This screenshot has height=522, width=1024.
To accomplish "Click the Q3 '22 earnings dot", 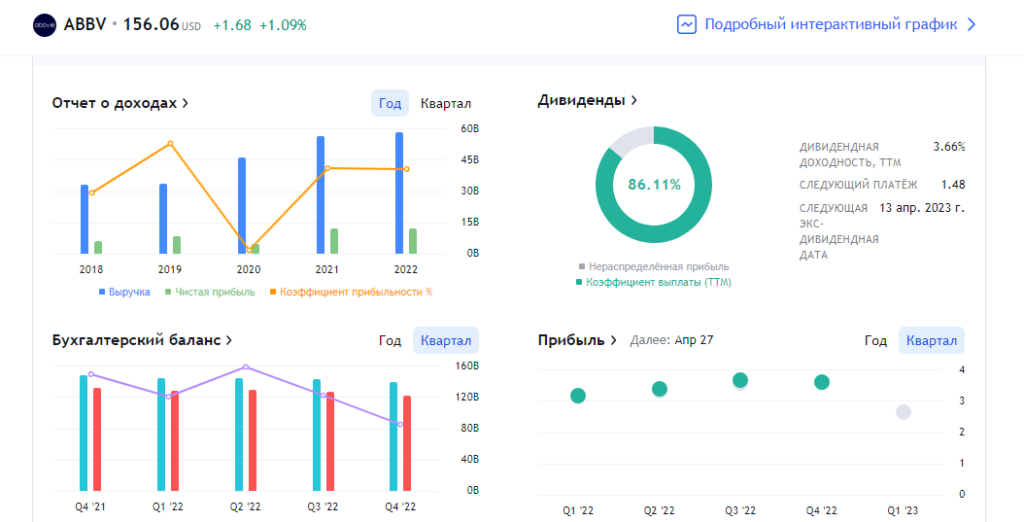I will point(741,380).
